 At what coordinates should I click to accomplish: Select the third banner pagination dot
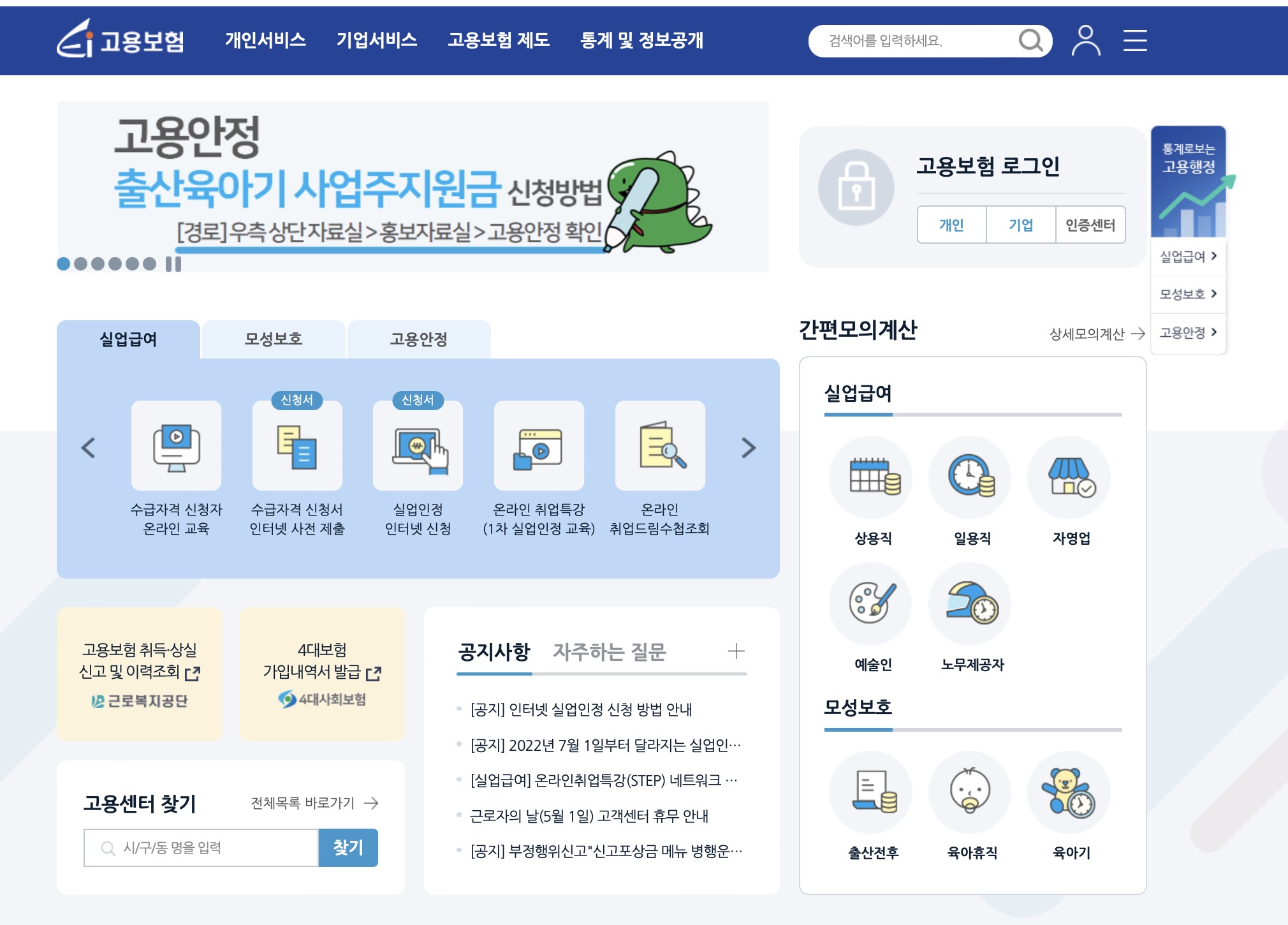98,264
